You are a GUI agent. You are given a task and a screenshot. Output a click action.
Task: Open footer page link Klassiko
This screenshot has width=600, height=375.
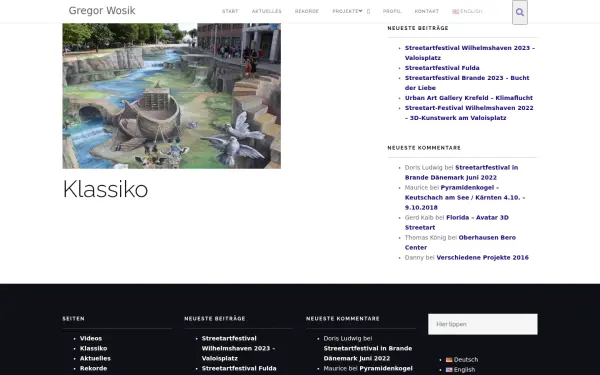point(93,348)
